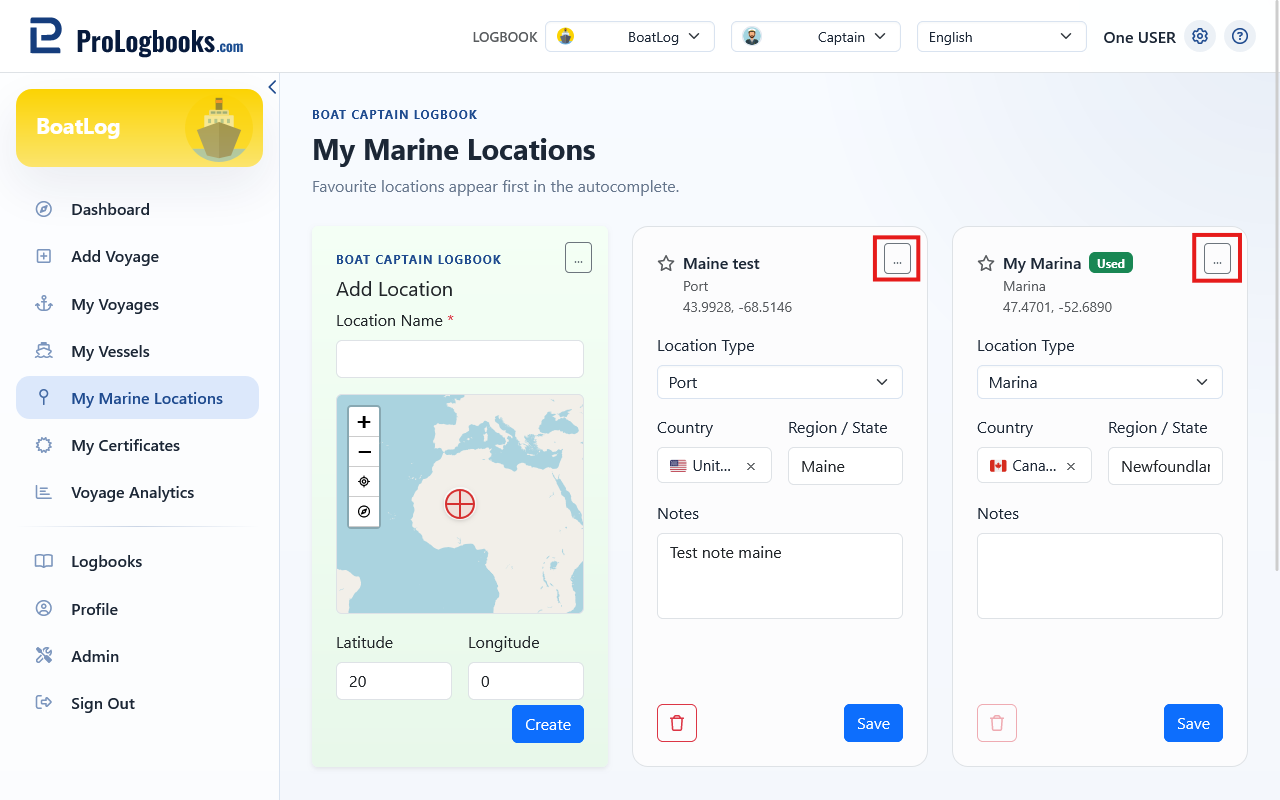Open the English language dropdown
1280x800 pixels.
click(1002, 37)
